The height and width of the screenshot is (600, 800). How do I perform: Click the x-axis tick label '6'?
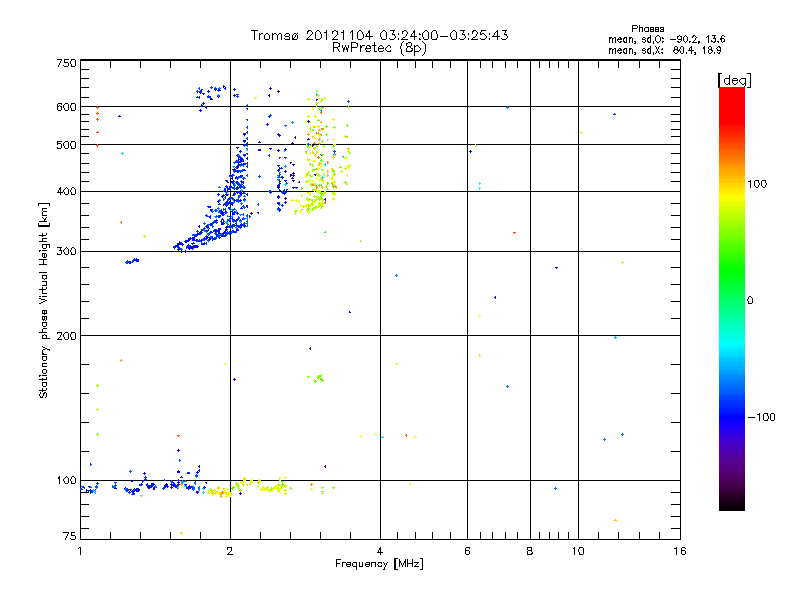(x=467, y=551)
